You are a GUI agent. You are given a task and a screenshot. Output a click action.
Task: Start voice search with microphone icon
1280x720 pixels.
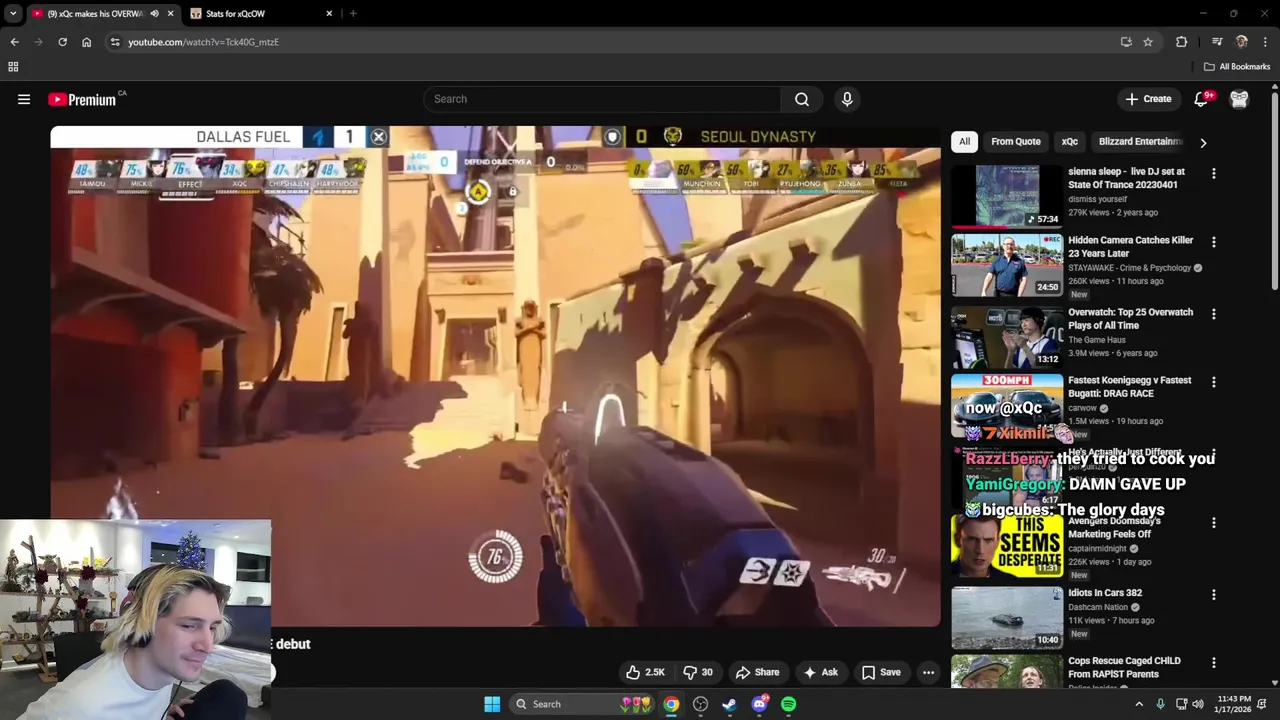(847, 99)
